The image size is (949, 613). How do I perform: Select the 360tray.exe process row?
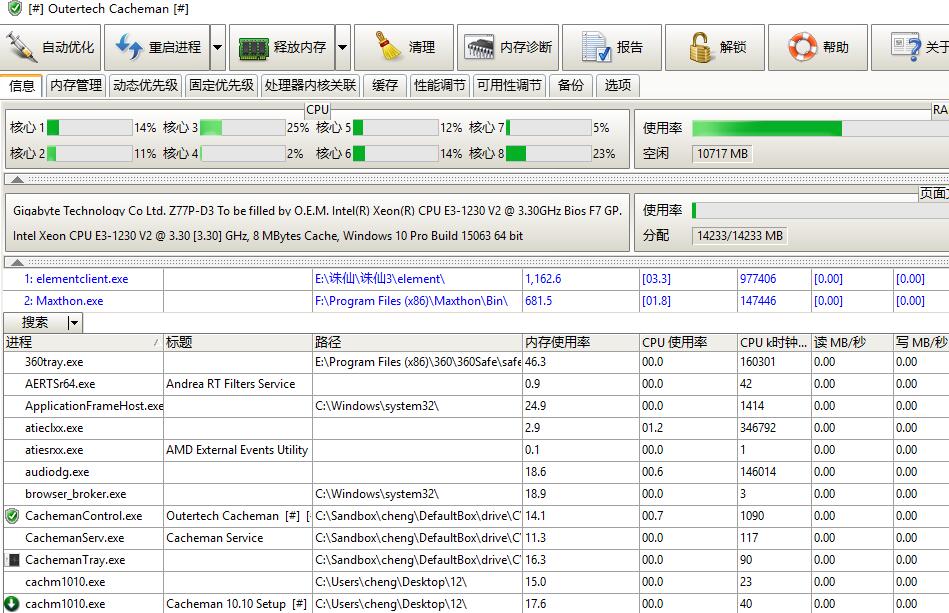tap(476, 362)
